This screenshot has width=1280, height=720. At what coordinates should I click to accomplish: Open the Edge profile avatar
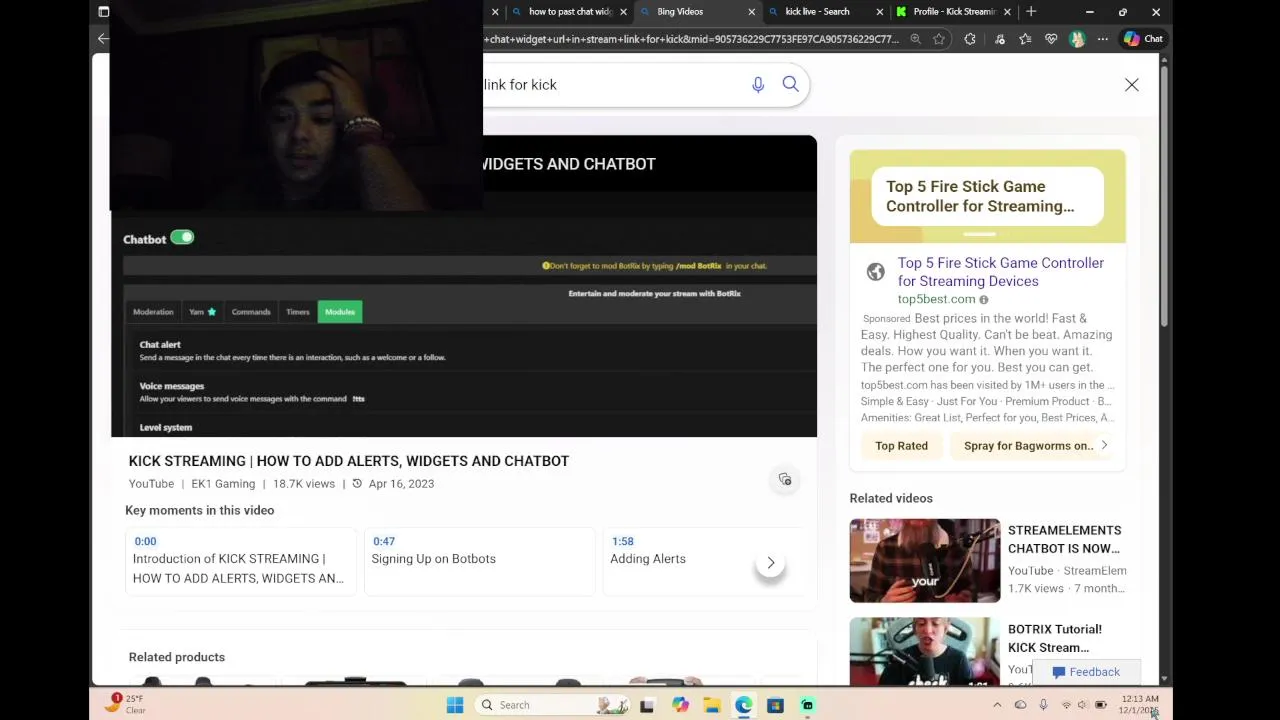coord(1077,39)
